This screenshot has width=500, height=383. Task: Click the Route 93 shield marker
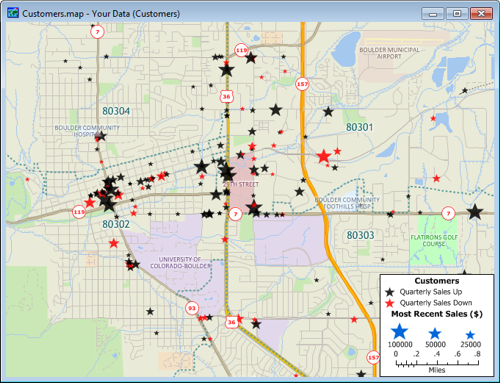pos(192,308)
